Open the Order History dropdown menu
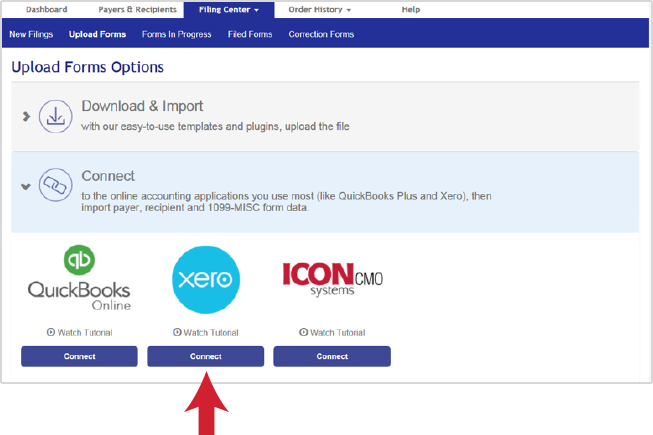 pyautogui.click(x=319, y=10)
